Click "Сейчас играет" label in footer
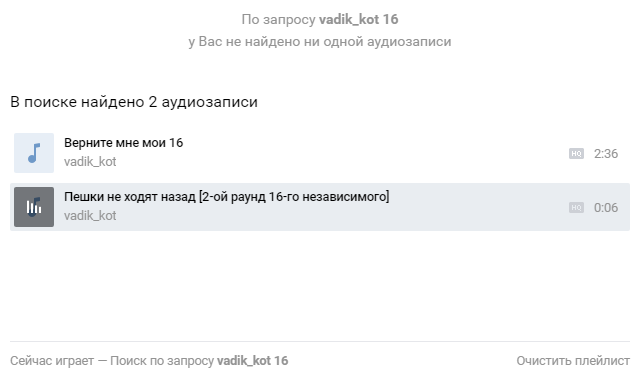This screenshot has width=641, height=378. pyautogui.click(x=52, y=361)
